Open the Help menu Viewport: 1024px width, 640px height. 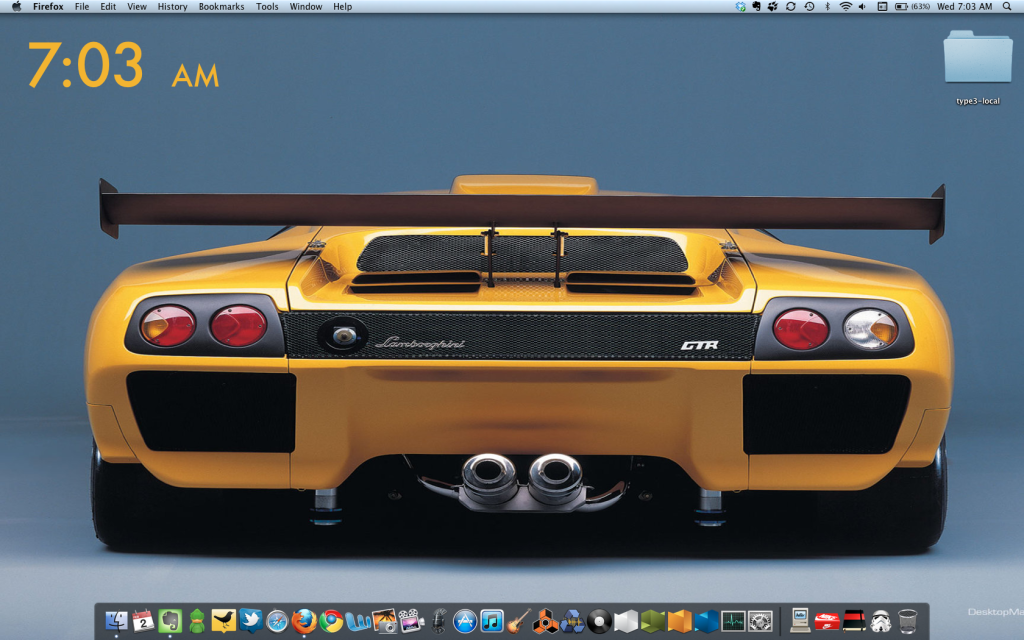click(x=342, y=7)
